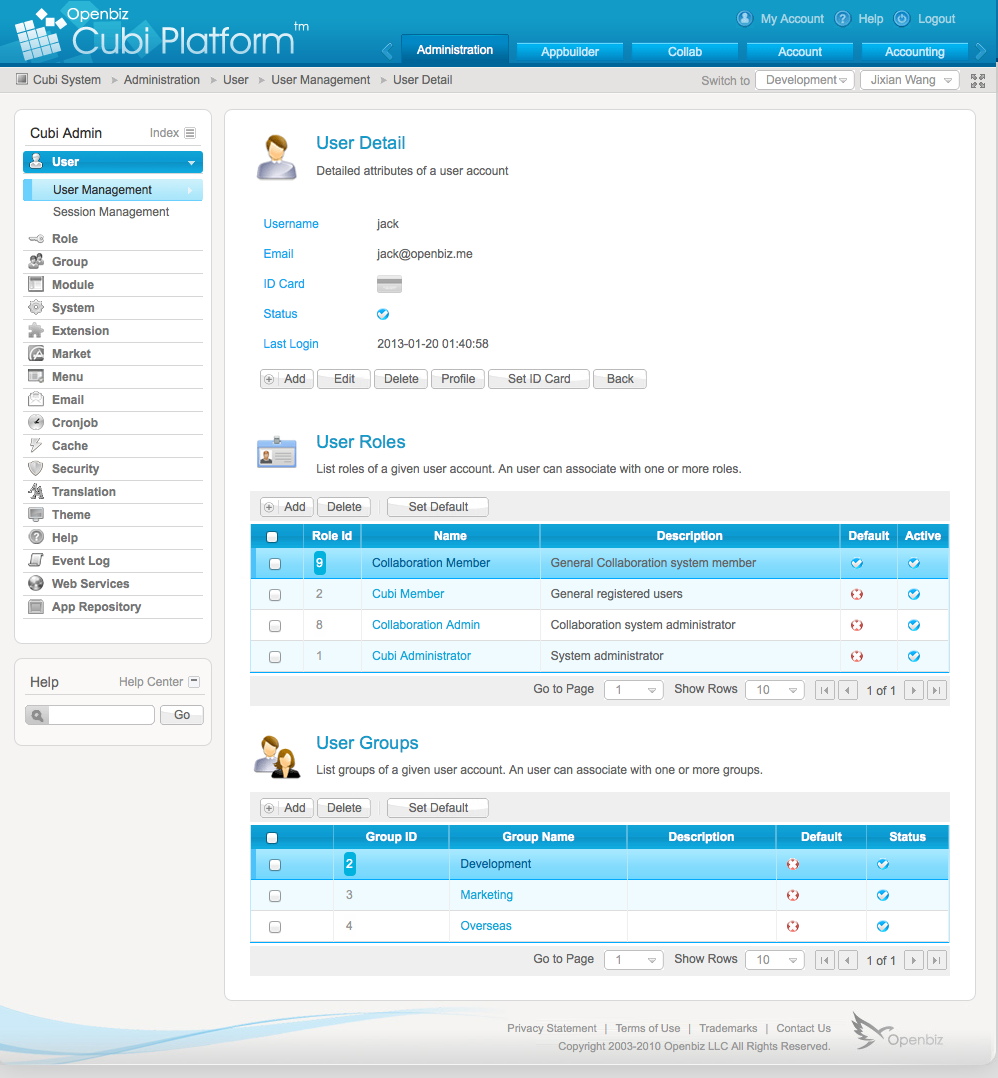Select the App Repository sidebar icon
The width and height of the screenshot is (998, 1078).
click(36, 606)
